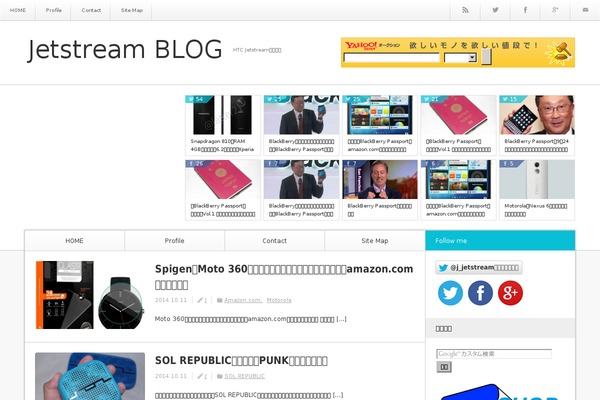Image resolution: width=600 pixels, height=400 pixels.
Task: Click the blue SOL REPUBLIC speaker thumbnail
Action: coord(90,376)
